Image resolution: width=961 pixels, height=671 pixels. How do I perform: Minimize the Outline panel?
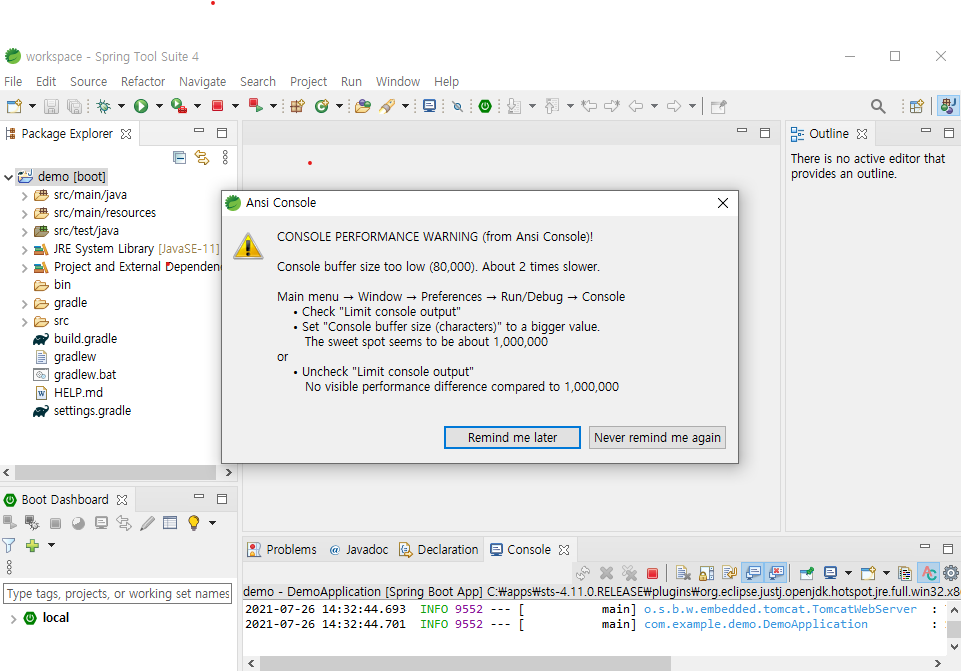[x=925, y=131]
